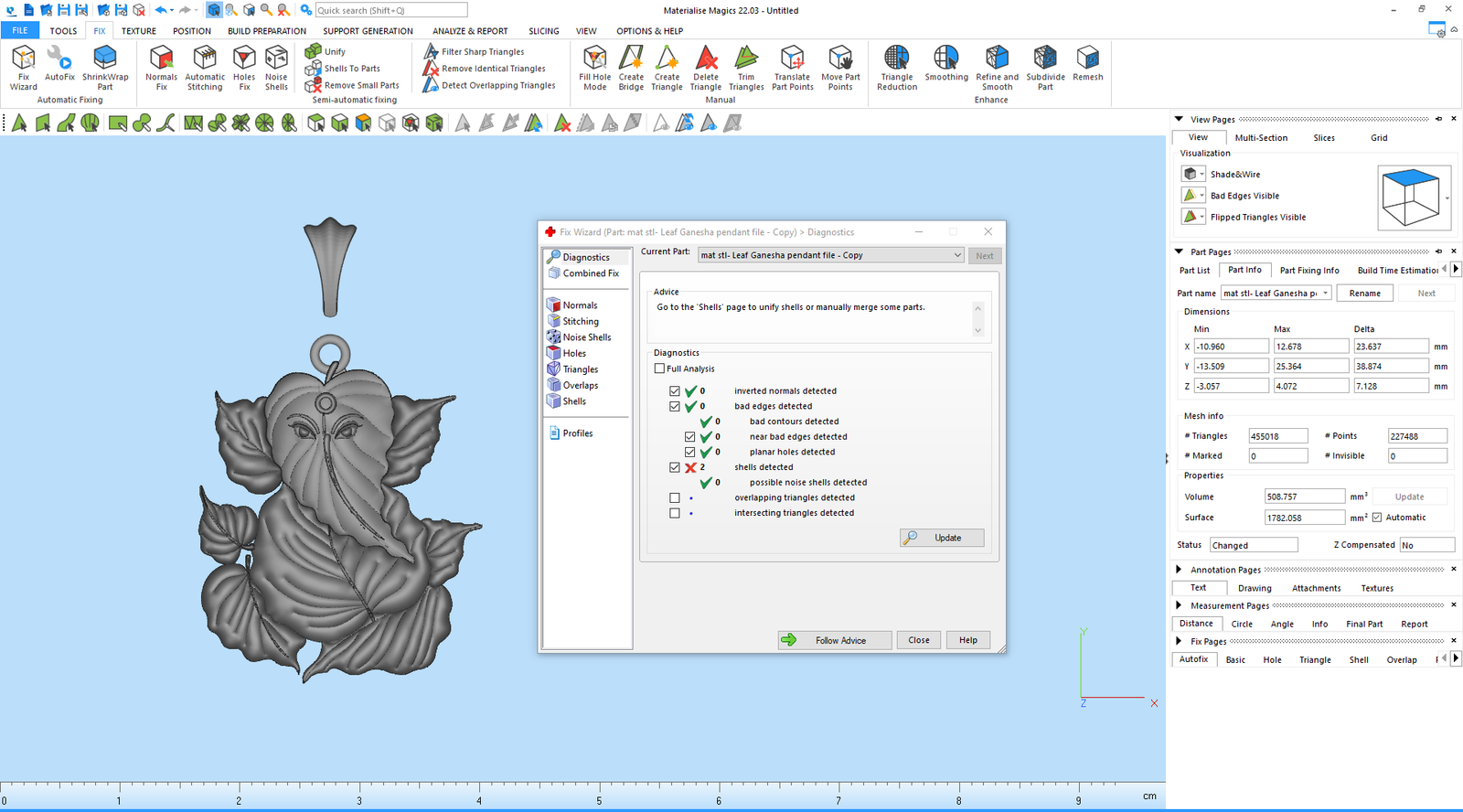Image resolution: width=1463 pixels, height=812 pixels.
Task: Expand the Annotation Pages panel
Action: point(1179,569)
